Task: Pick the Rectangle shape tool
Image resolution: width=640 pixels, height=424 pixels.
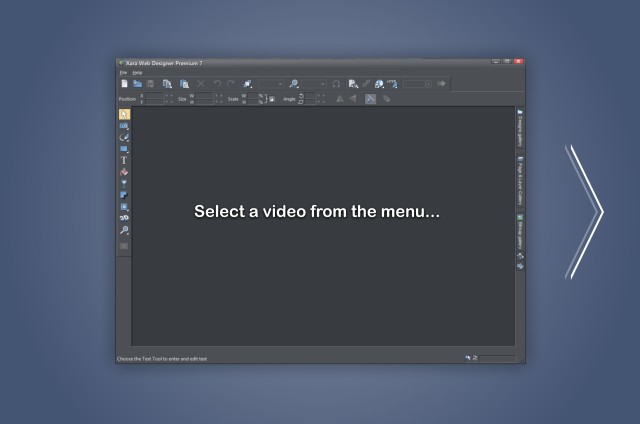Action: pyautogui.click(x=124, y=149)
